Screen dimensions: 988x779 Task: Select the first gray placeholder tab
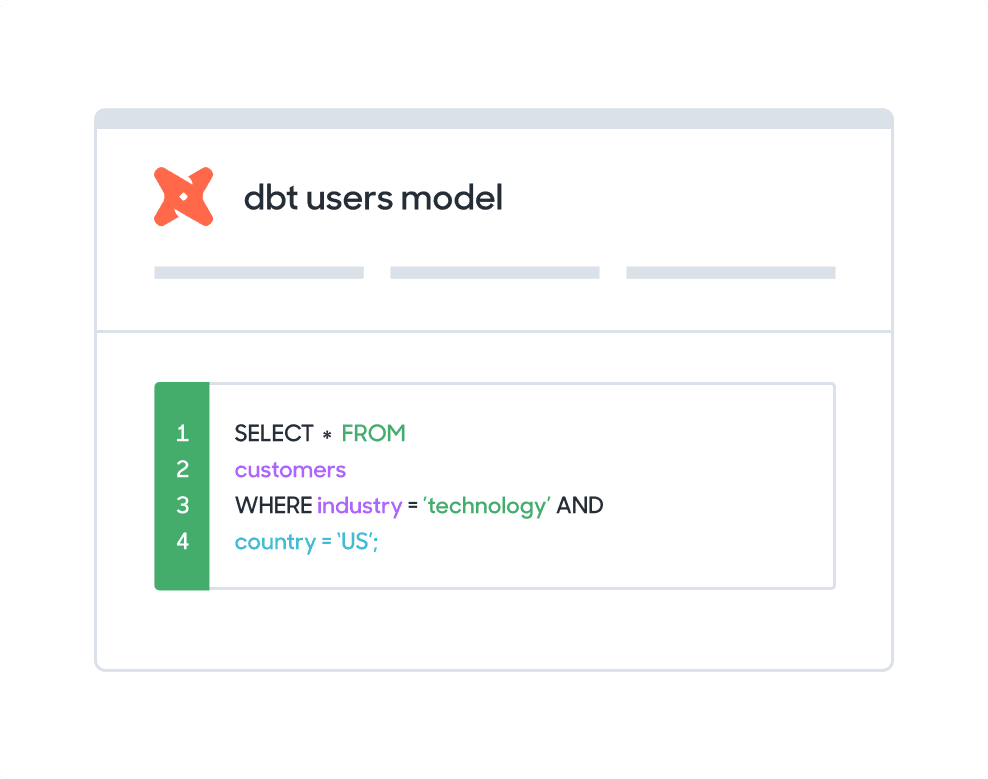tap(259, 272)
